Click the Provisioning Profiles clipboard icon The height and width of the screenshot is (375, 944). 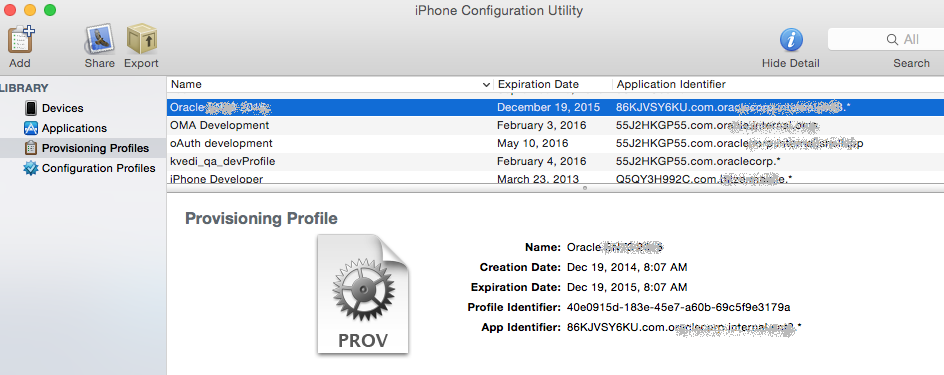tap(31, 148)
